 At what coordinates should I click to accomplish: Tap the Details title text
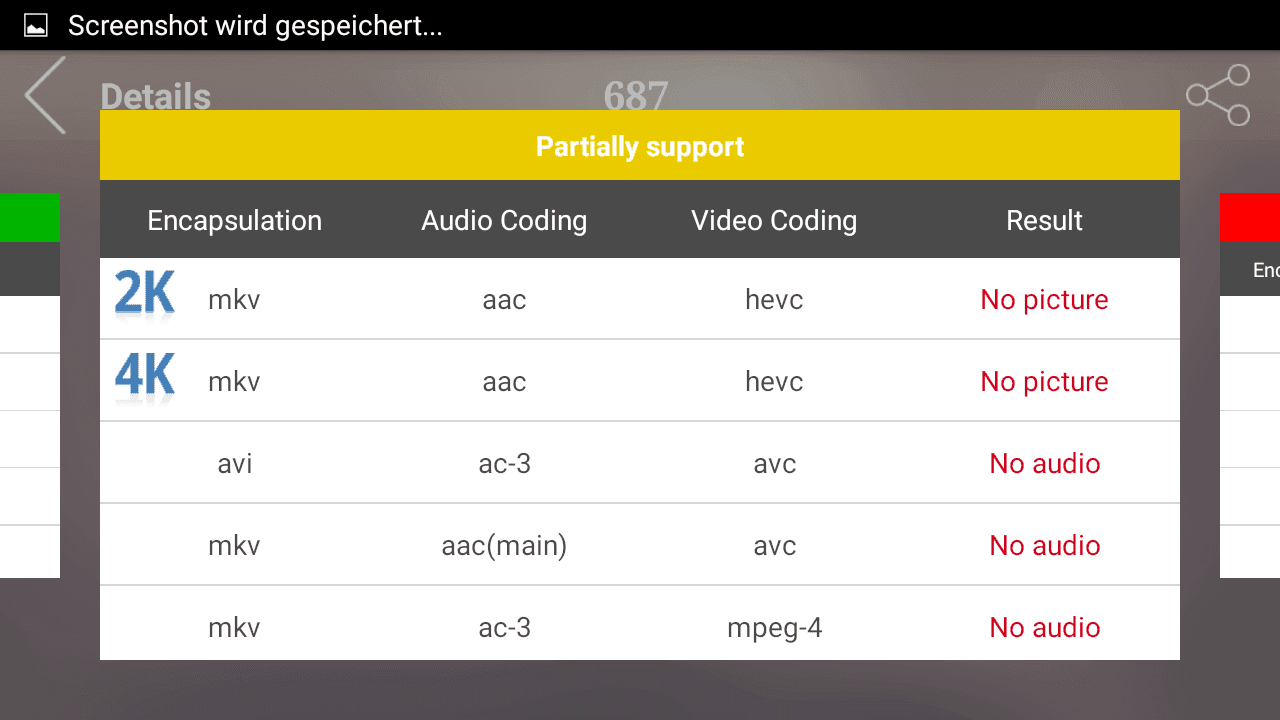[156, 97]
